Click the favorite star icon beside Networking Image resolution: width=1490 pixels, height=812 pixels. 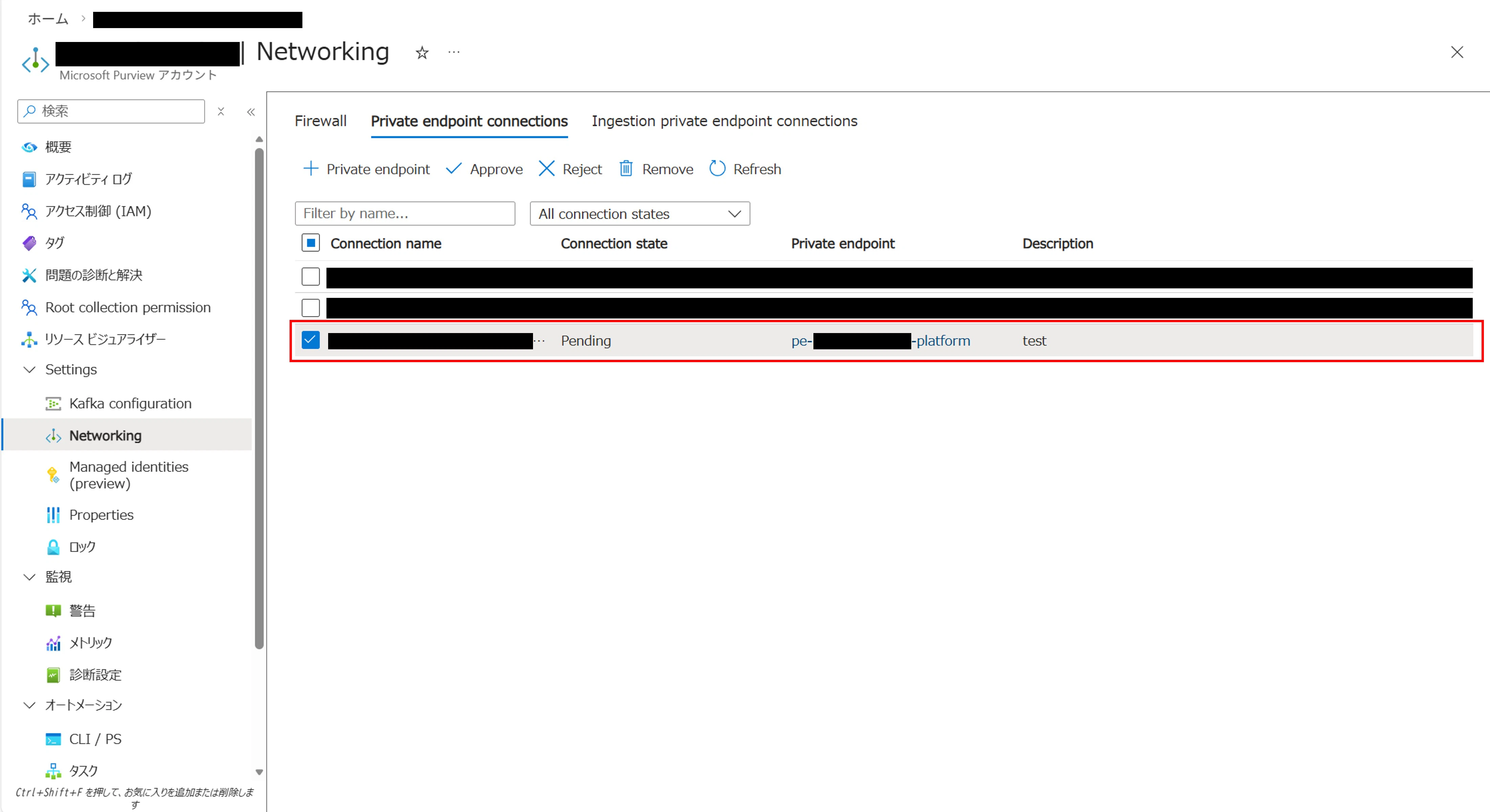422,52
